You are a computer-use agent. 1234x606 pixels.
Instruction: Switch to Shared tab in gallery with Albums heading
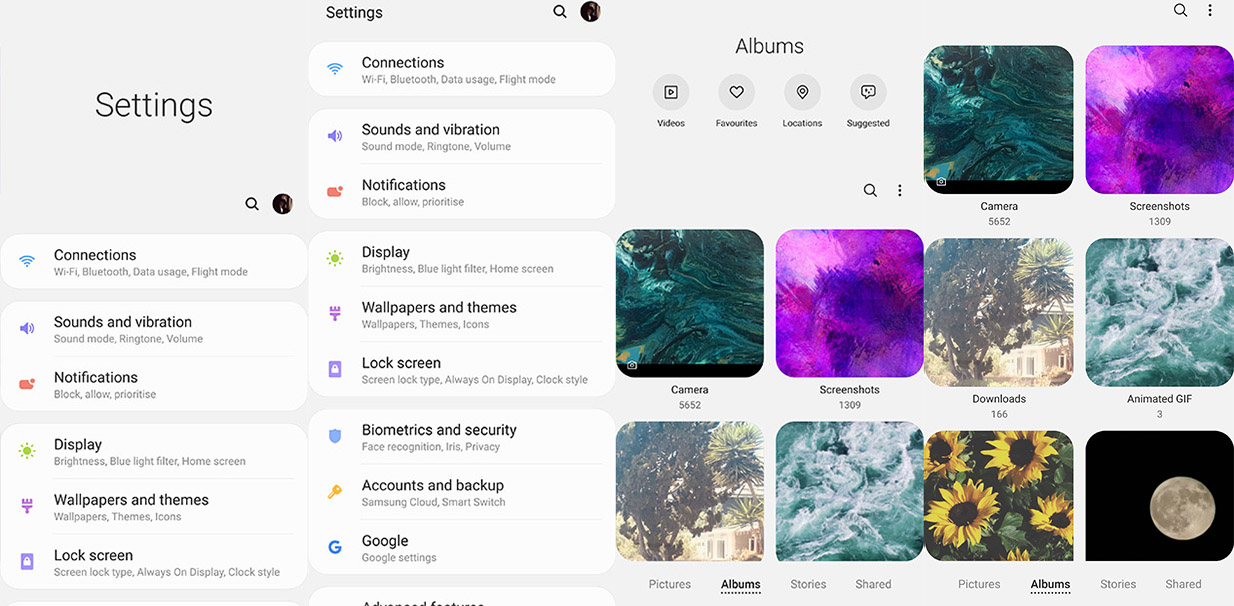873,584
